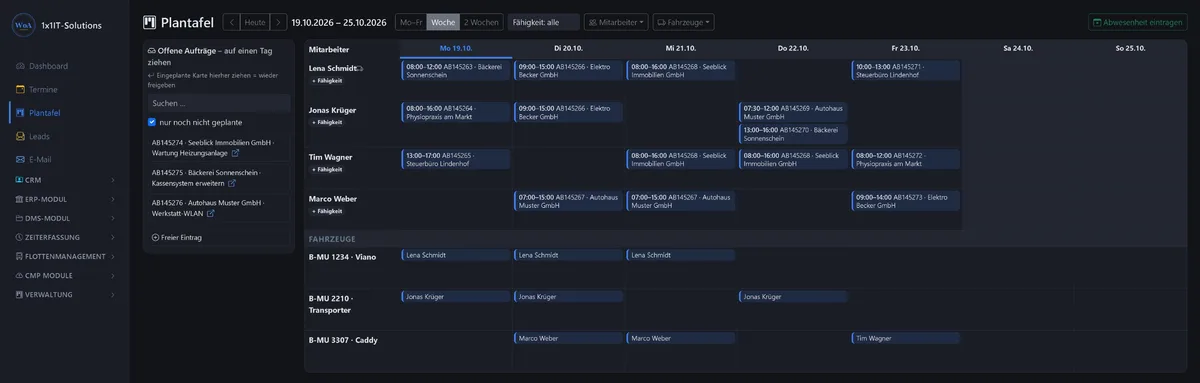Click the Termine calendar icon

click(19, 89)
